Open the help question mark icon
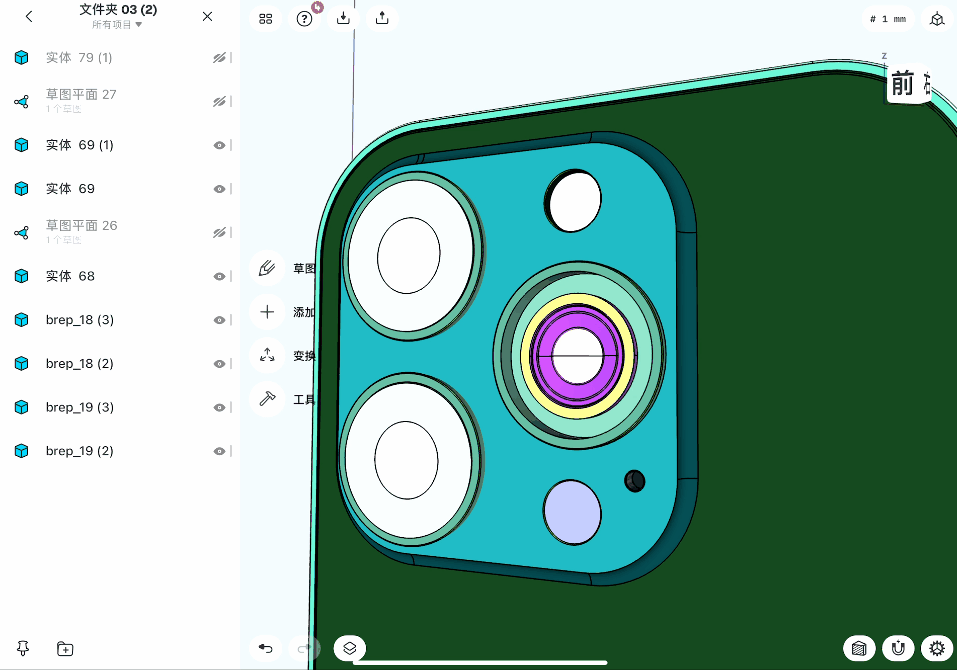 coord(304,18)
